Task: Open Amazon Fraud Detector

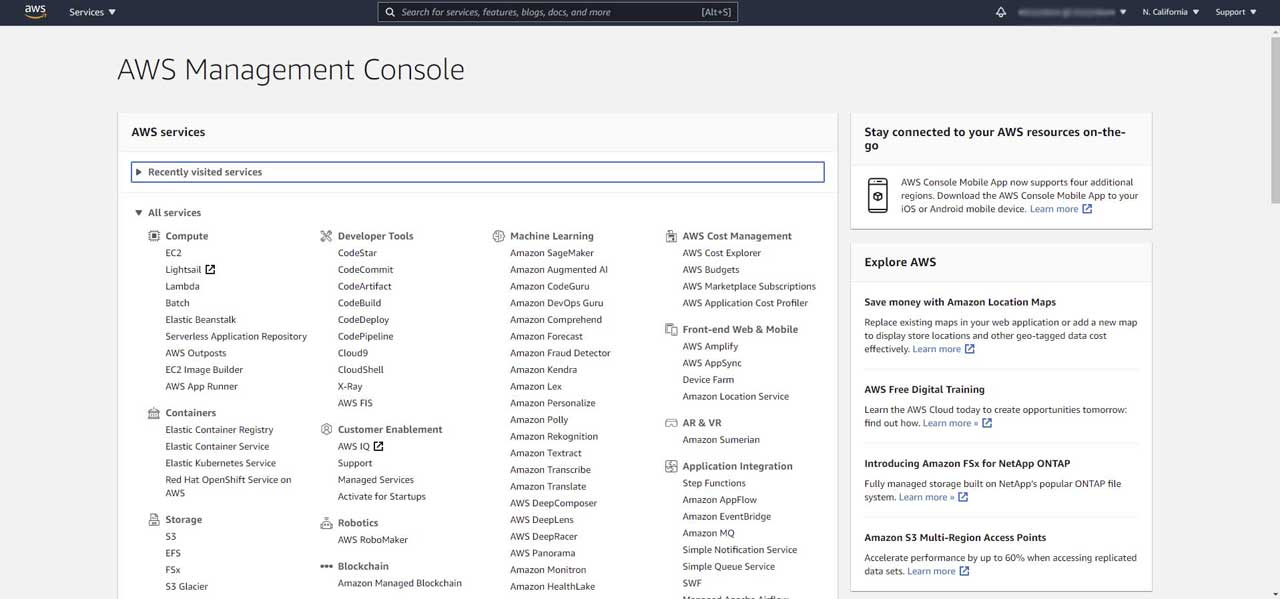Action: click(560, 353)
